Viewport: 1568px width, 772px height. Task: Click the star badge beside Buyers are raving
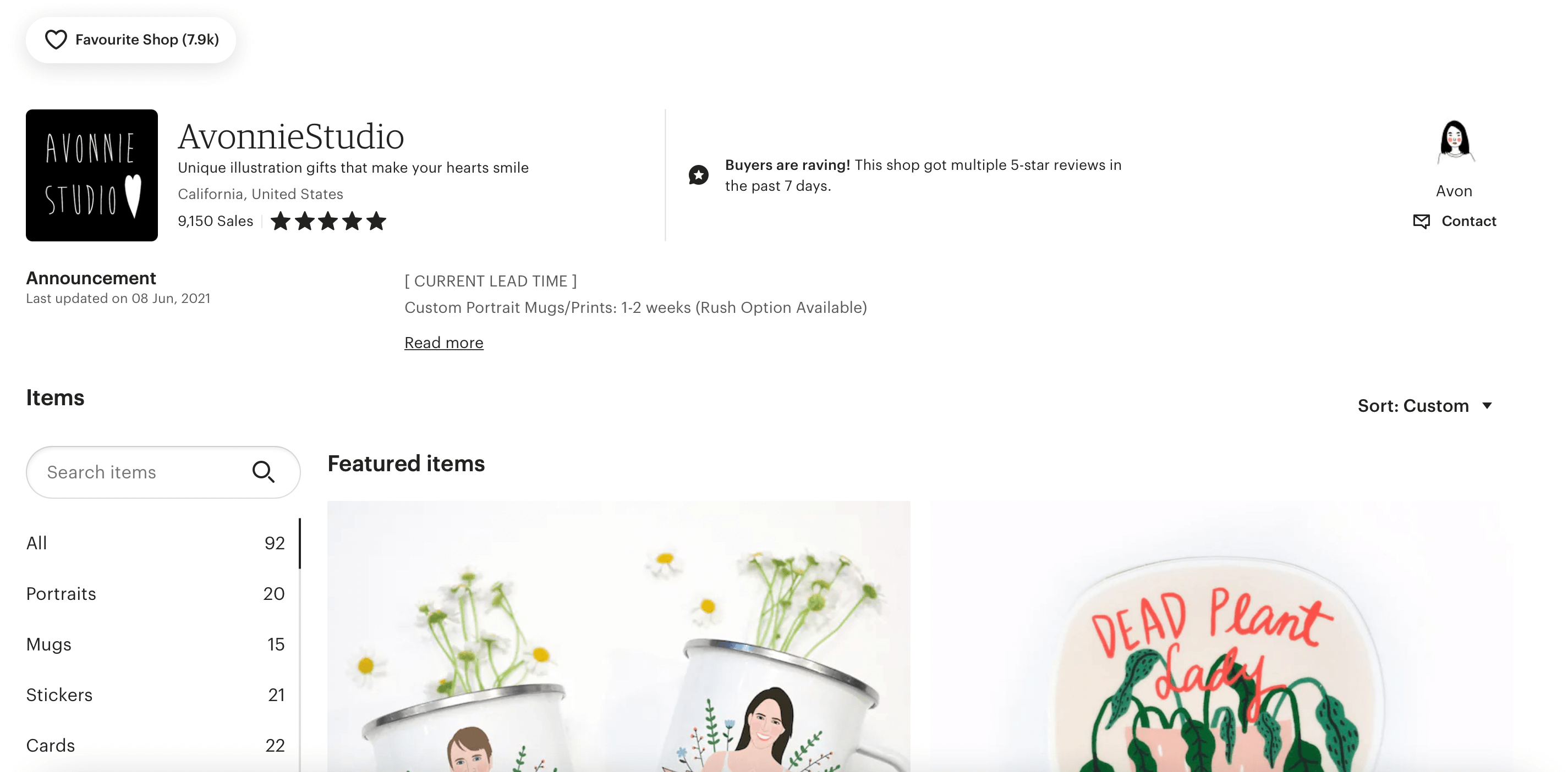click(x=698, y=175)
